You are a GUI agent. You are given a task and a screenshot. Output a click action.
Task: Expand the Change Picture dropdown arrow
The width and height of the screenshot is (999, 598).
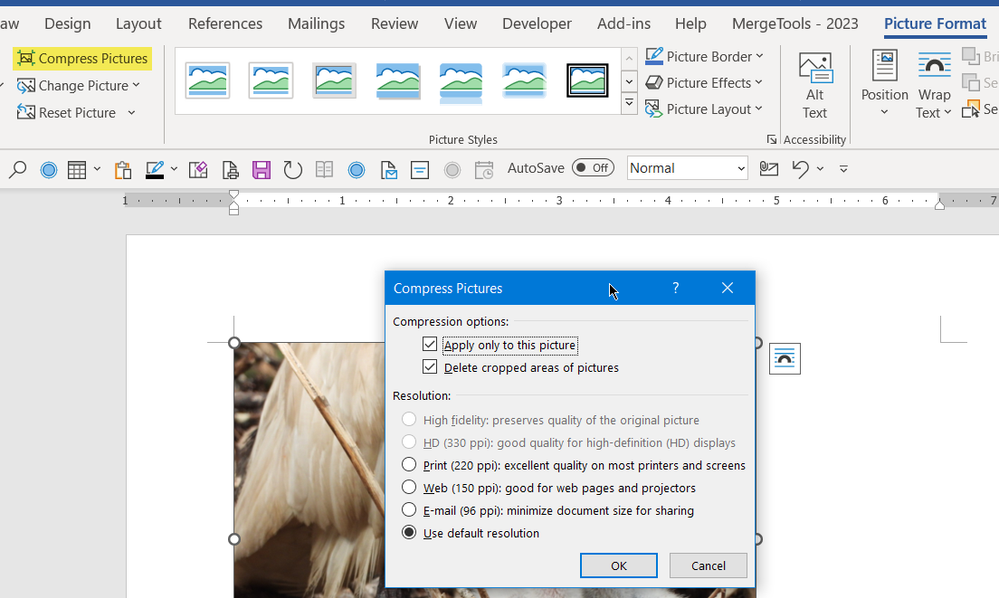click(136, 85)
